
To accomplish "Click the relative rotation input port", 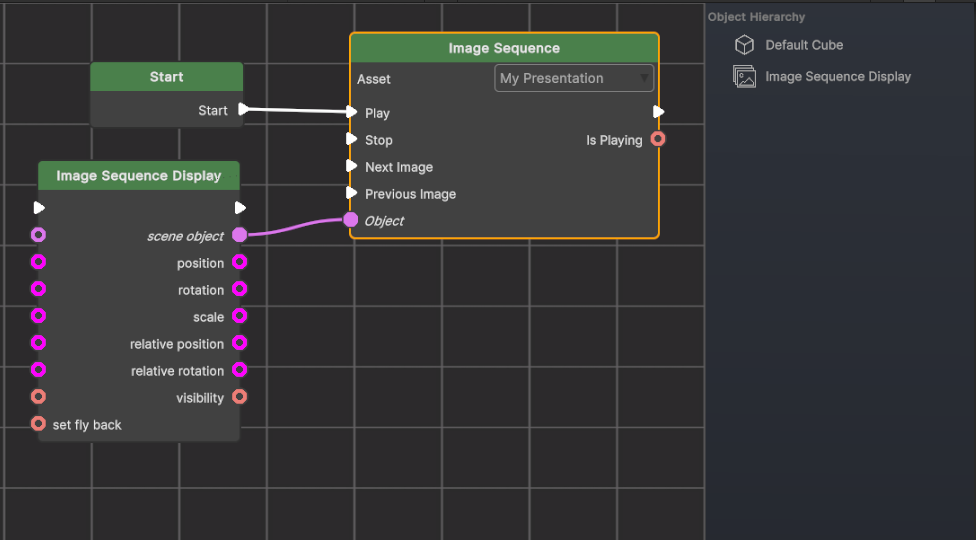I will (x=39, y=370).
